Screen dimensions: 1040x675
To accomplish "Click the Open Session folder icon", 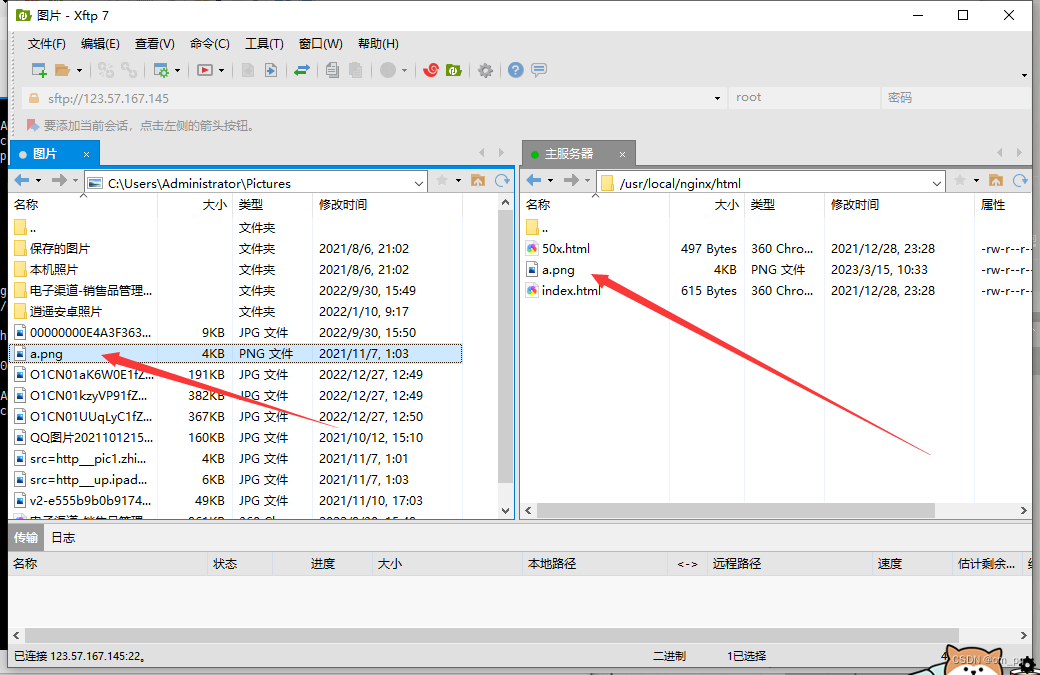I will [x=62, y=70].
